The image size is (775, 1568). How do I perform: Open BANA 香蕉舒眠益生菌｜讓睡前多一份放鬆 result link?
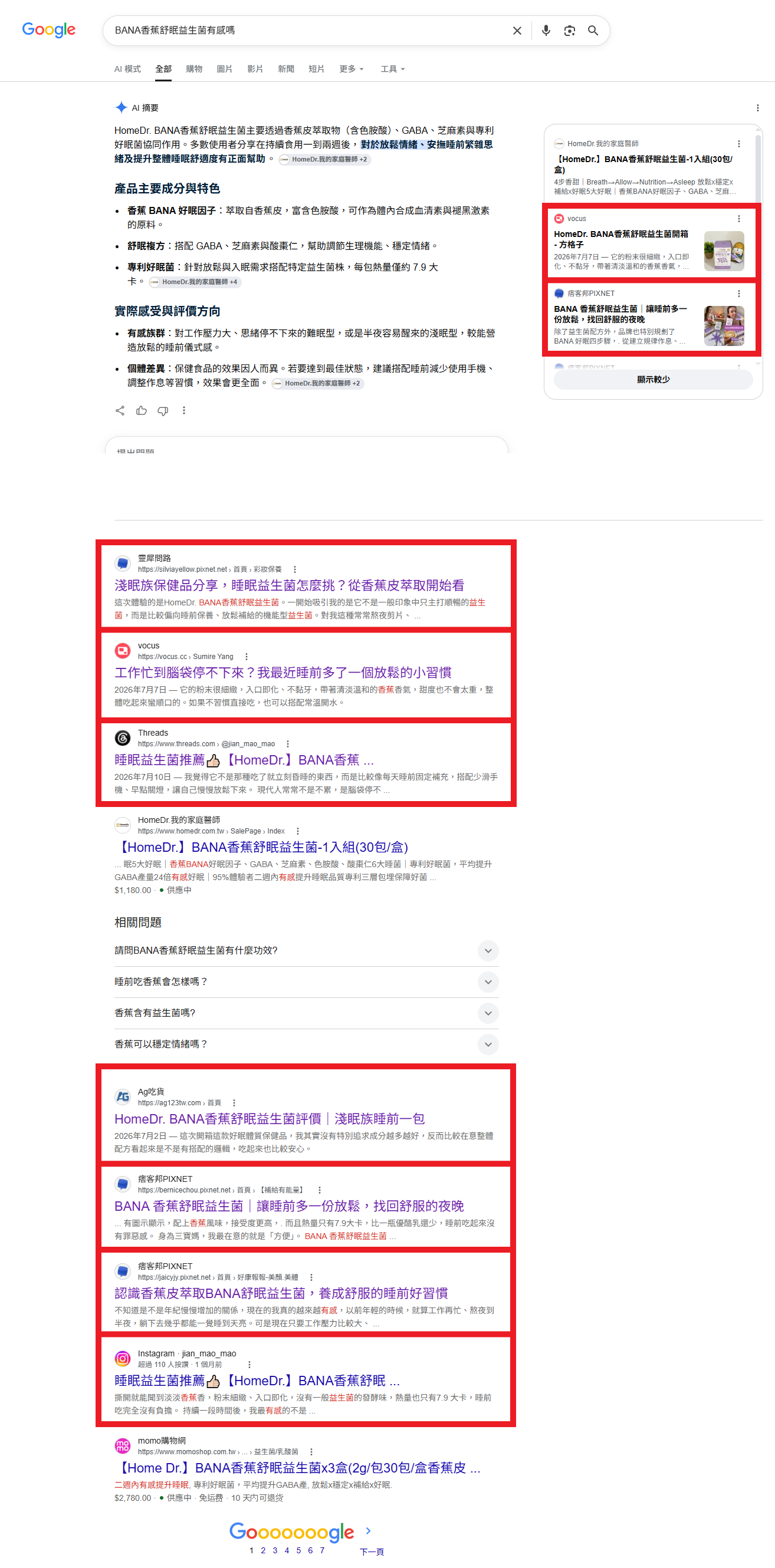(289, 1207)
